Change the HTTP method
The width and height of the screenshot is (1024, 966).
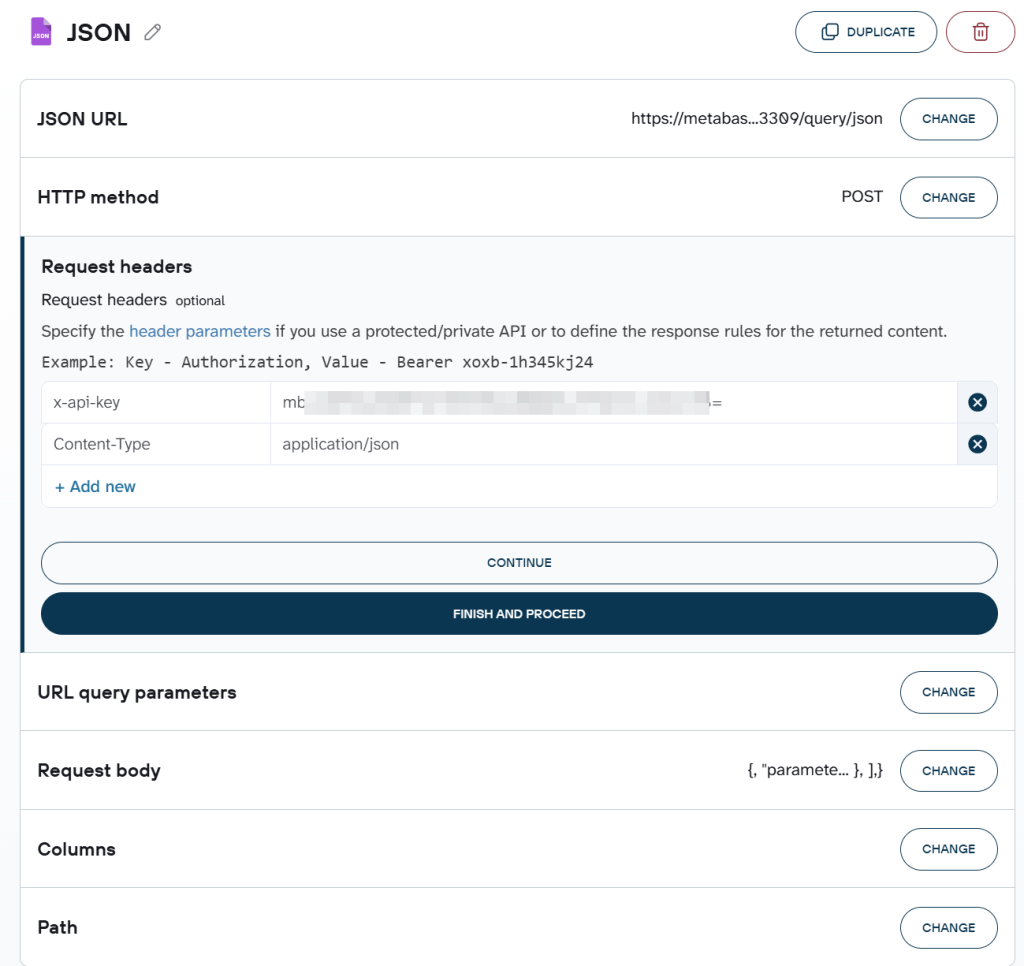(948, 197)
